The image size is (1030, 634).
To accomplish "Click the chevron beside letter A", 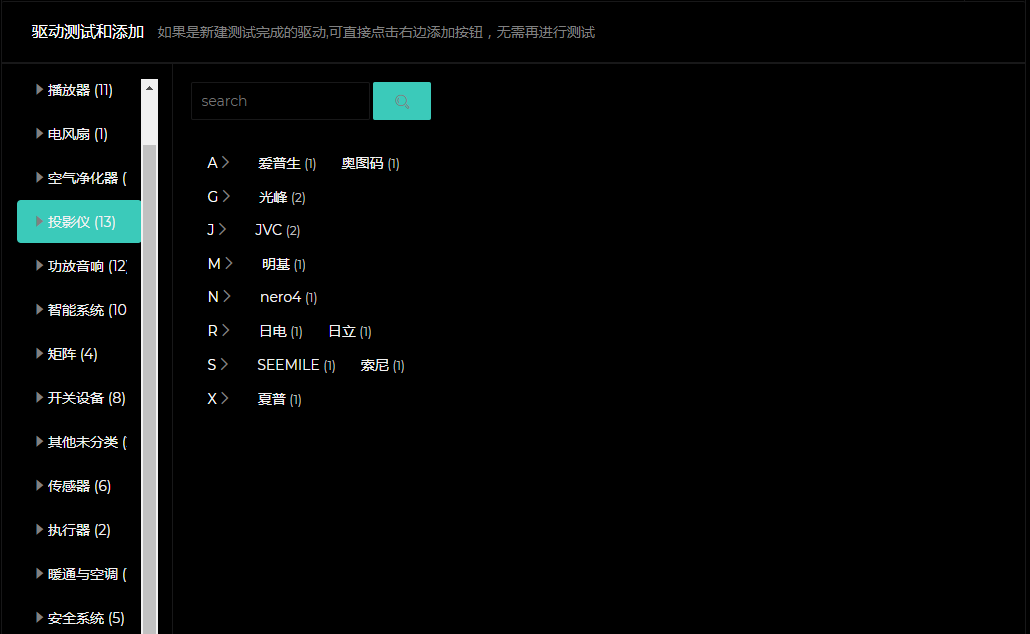I will tap(226, 162).
